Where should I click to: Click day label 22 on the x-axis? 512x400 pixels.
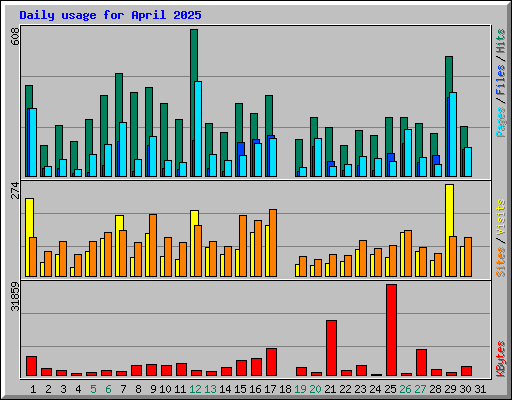coord(345,389)
